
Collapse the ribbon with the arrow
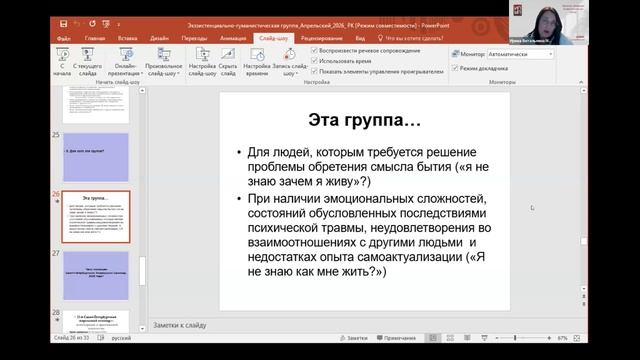click(x=581, y=82)
